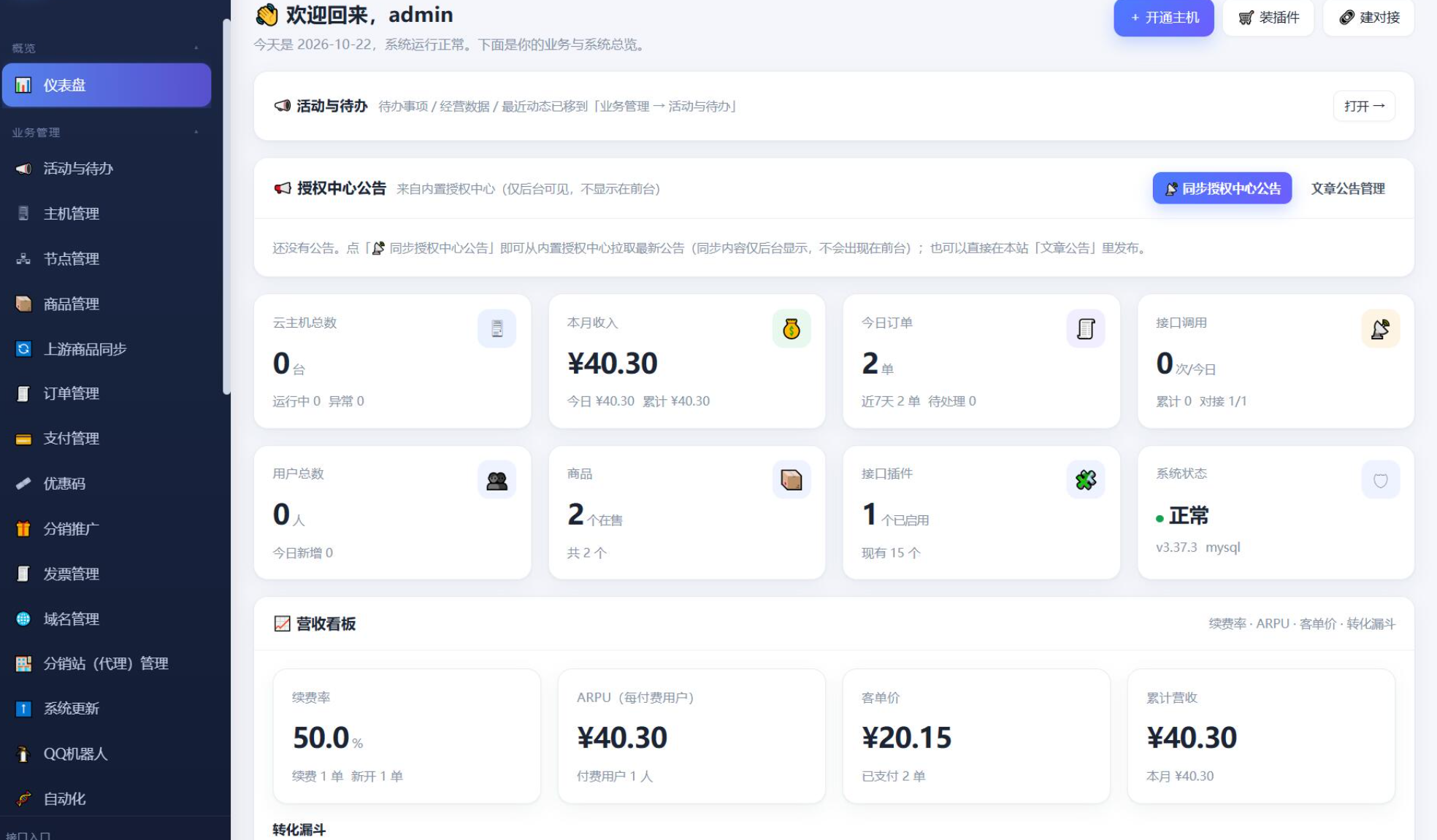Viewport: 1437px width, 840px height.
Task: Click the gift icon for 分销推广
Action: pyautogui.click(x=23, y=528)
